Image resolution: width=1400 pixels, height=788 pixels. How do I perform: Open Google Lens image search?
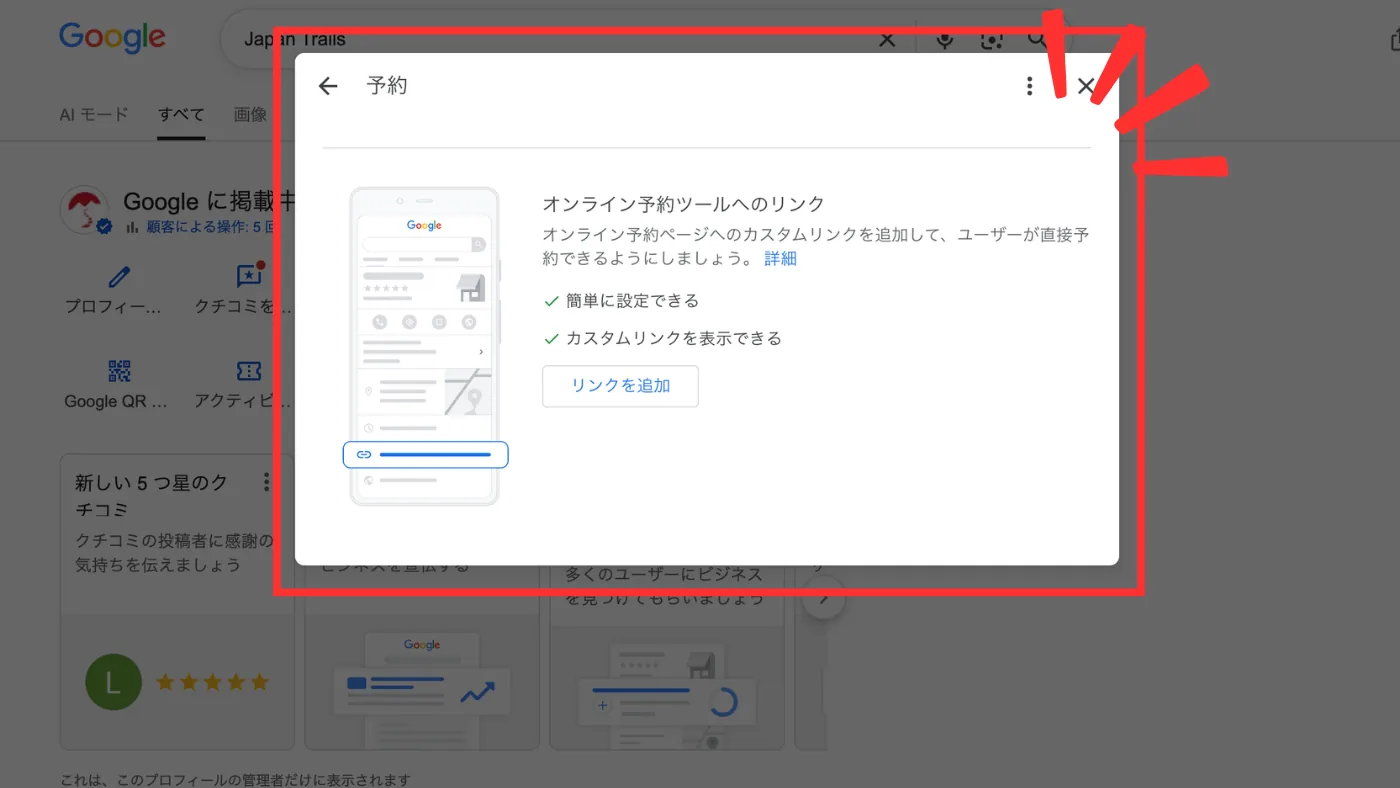coord(991,40)
